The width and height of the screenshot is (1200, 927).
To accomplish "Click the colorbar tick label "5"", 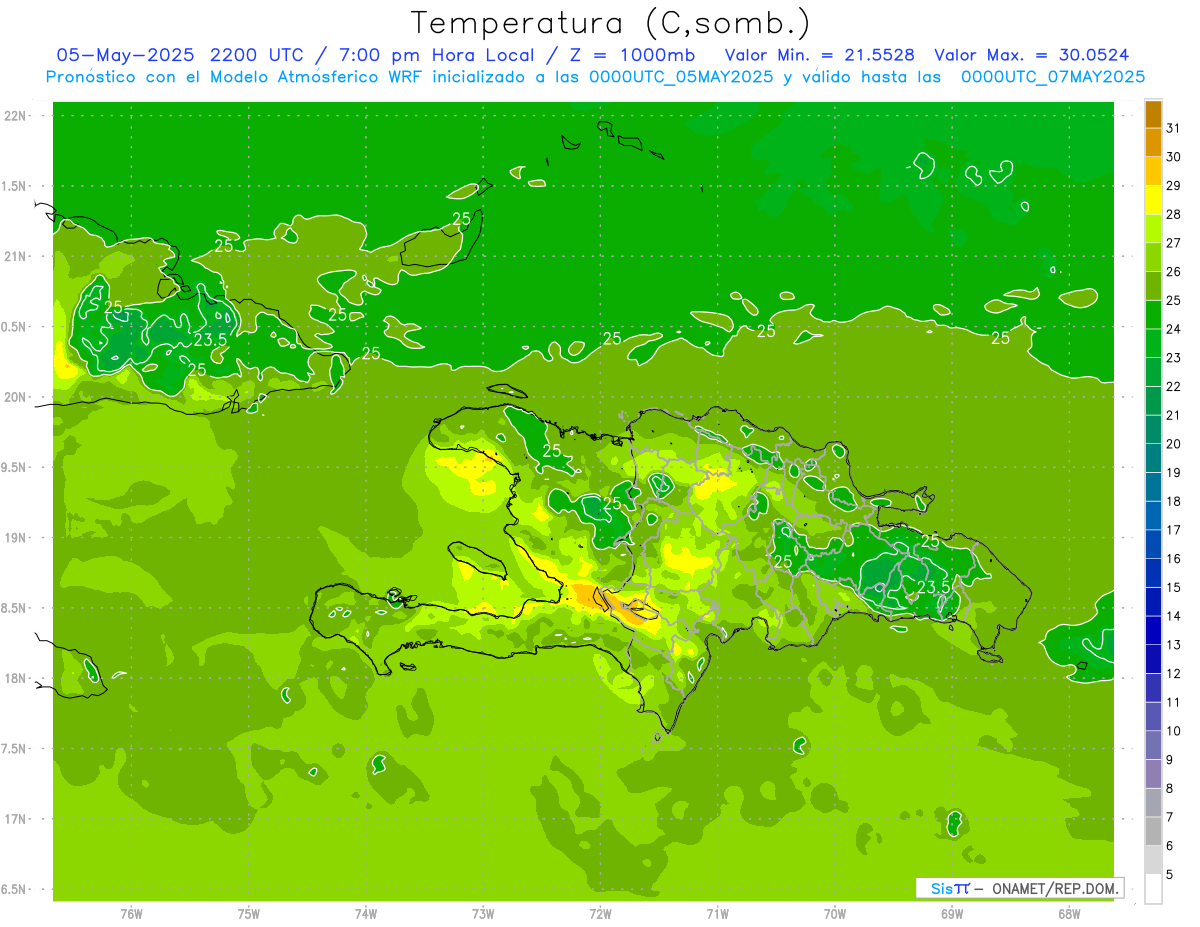I will [1169, 874].
